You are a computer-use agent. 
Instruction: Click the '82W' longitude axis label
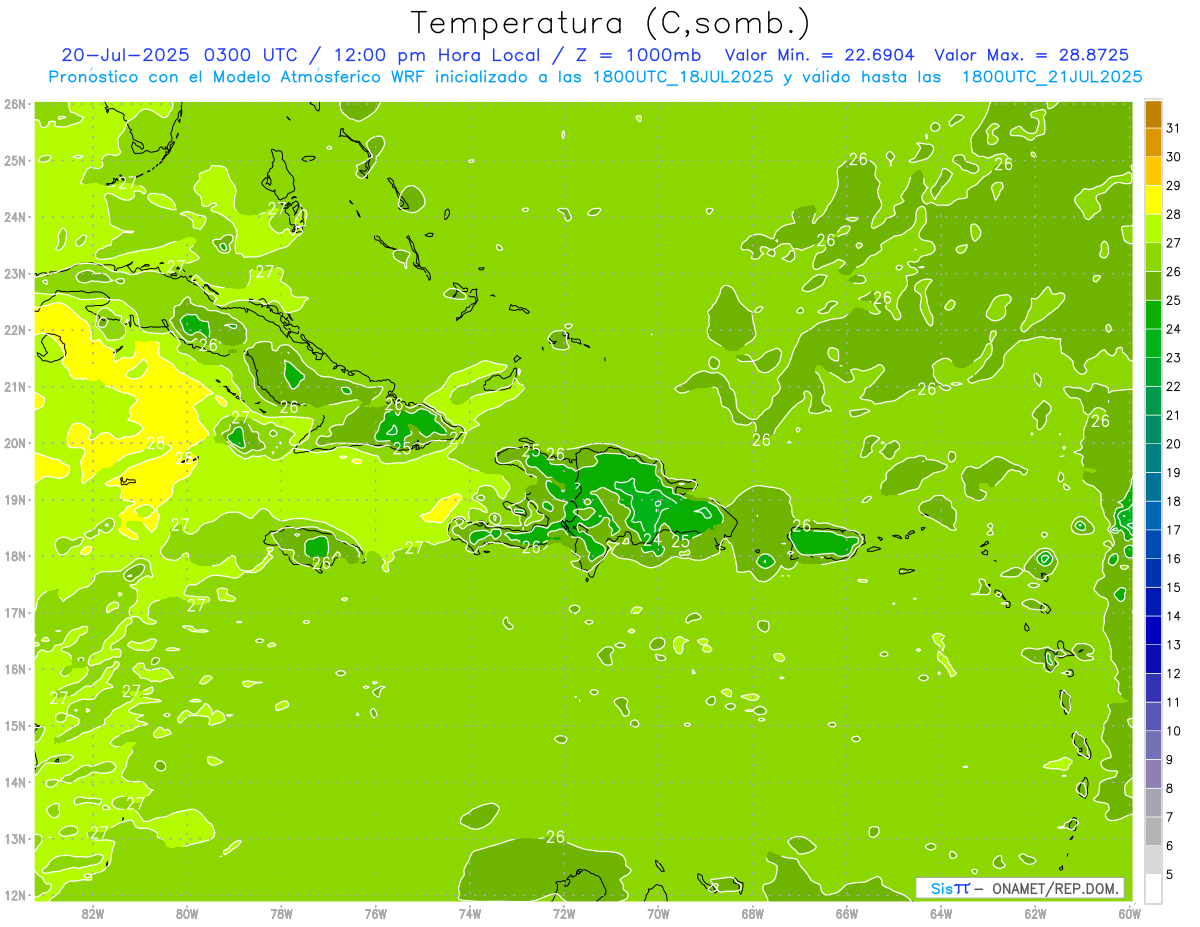coord(93,913)
